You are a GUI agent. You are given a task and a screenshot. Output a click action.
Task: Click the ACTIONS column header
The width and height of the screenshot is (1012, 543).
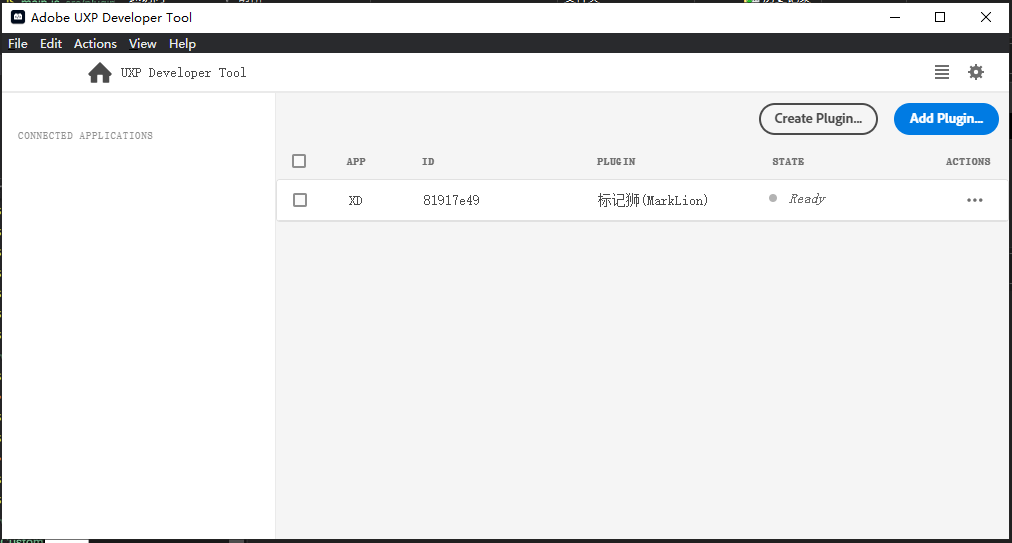point(968,161)
